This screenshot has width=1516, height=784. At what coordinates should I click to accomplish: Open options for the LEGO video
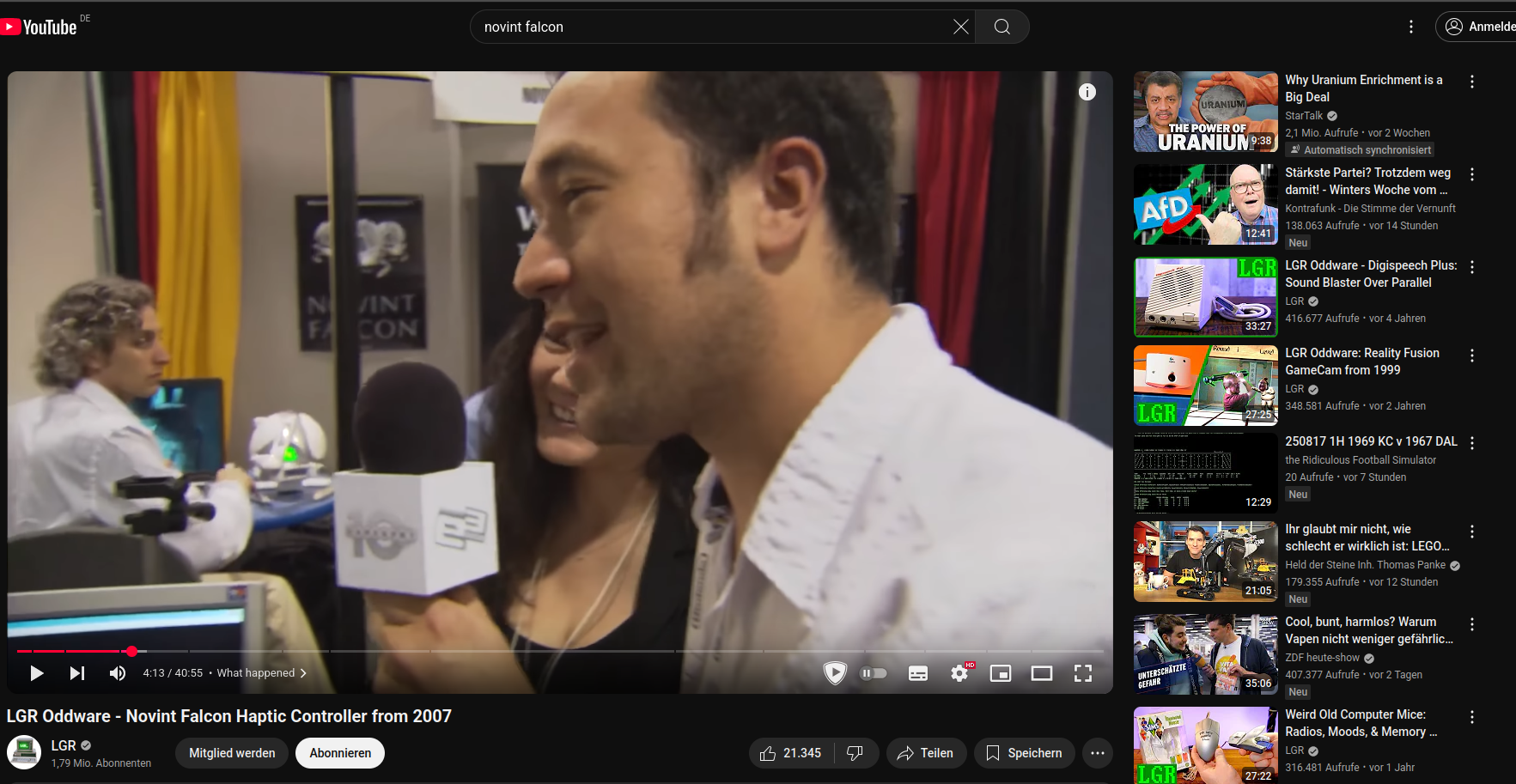(1472, 532)
